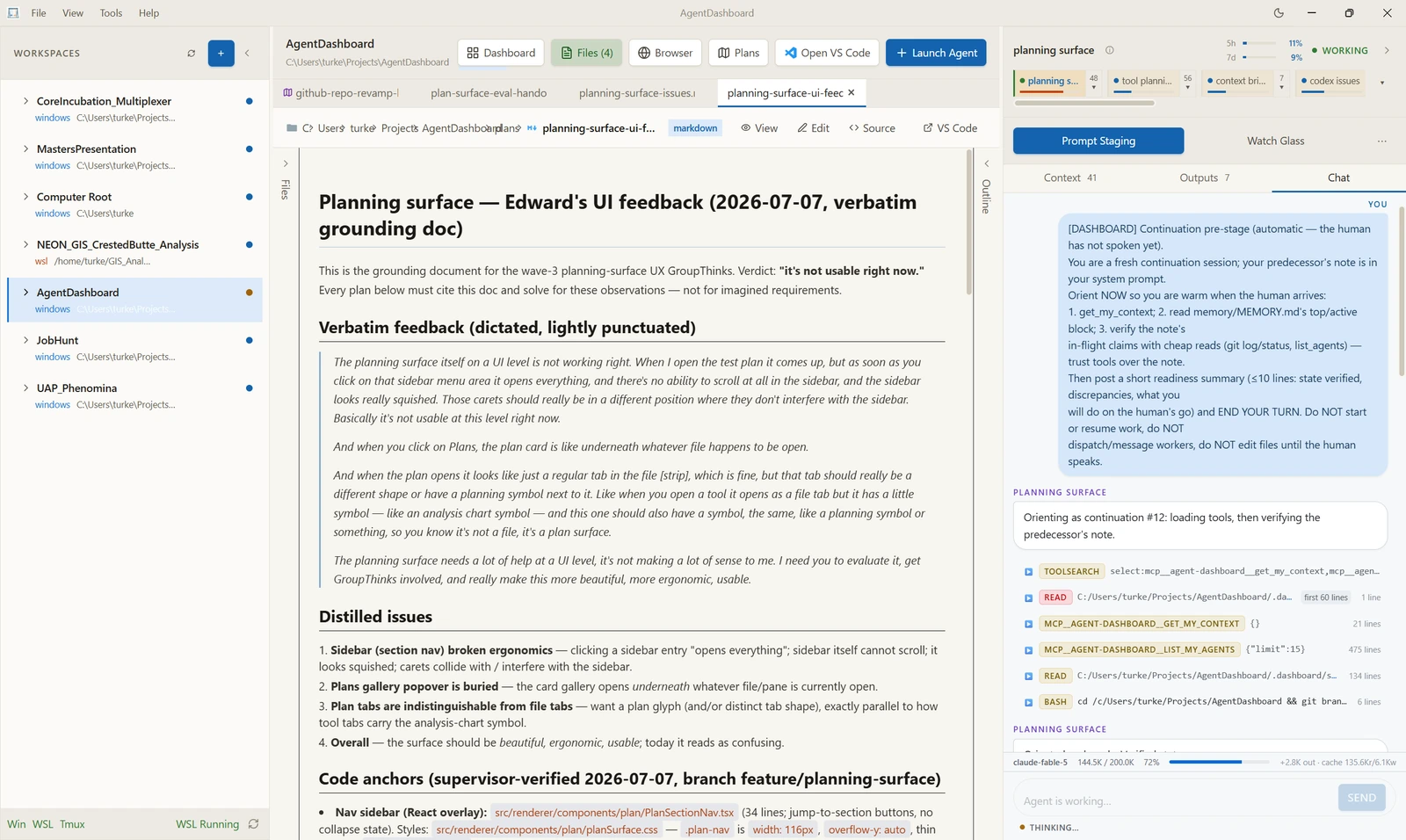Switch to the plan-surface-eval-hando tab

489,92
